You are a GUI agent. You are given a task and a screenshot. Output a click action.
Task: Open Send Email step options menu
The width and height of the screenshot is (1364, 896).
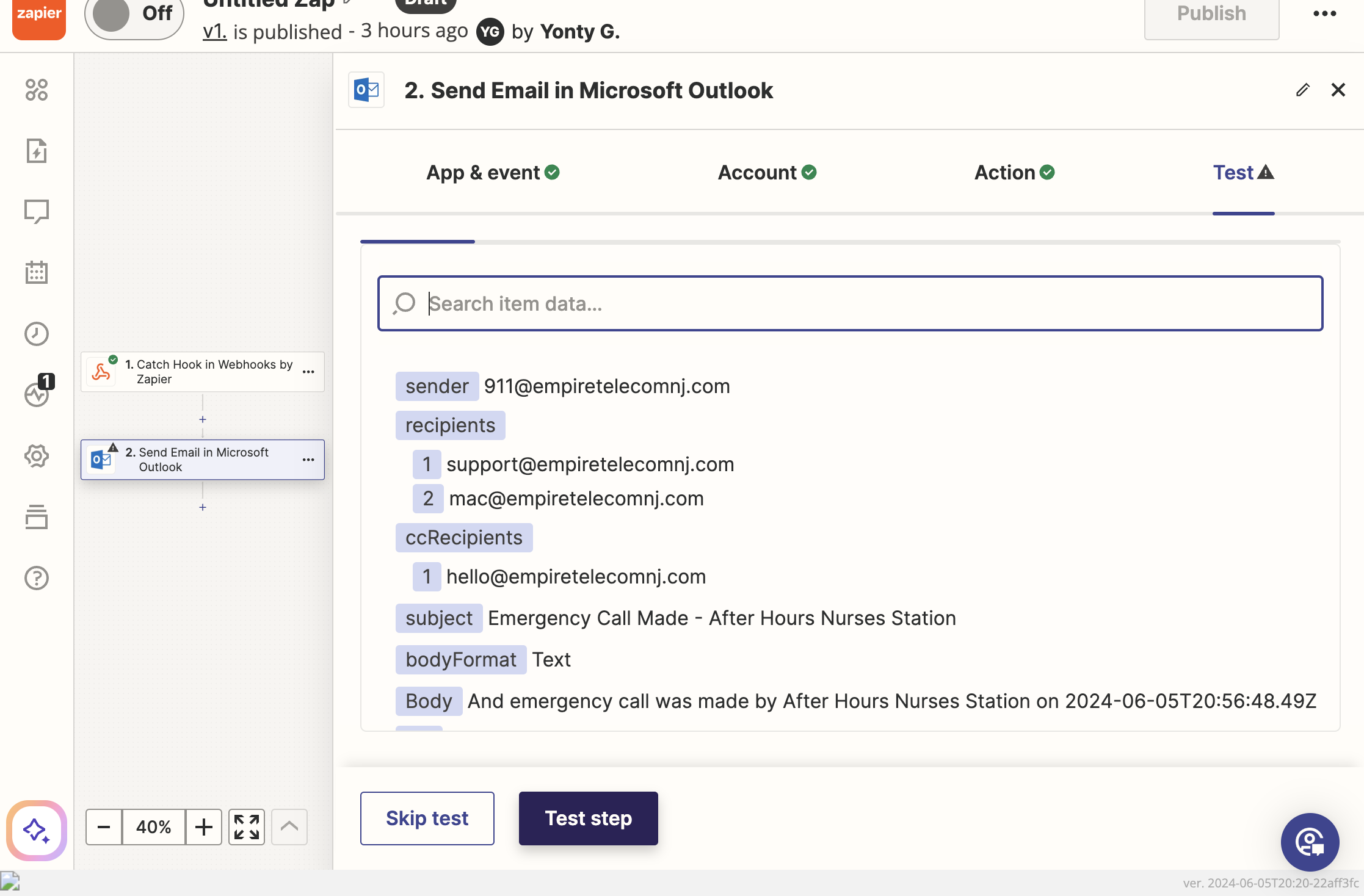[x=308, y=460]
